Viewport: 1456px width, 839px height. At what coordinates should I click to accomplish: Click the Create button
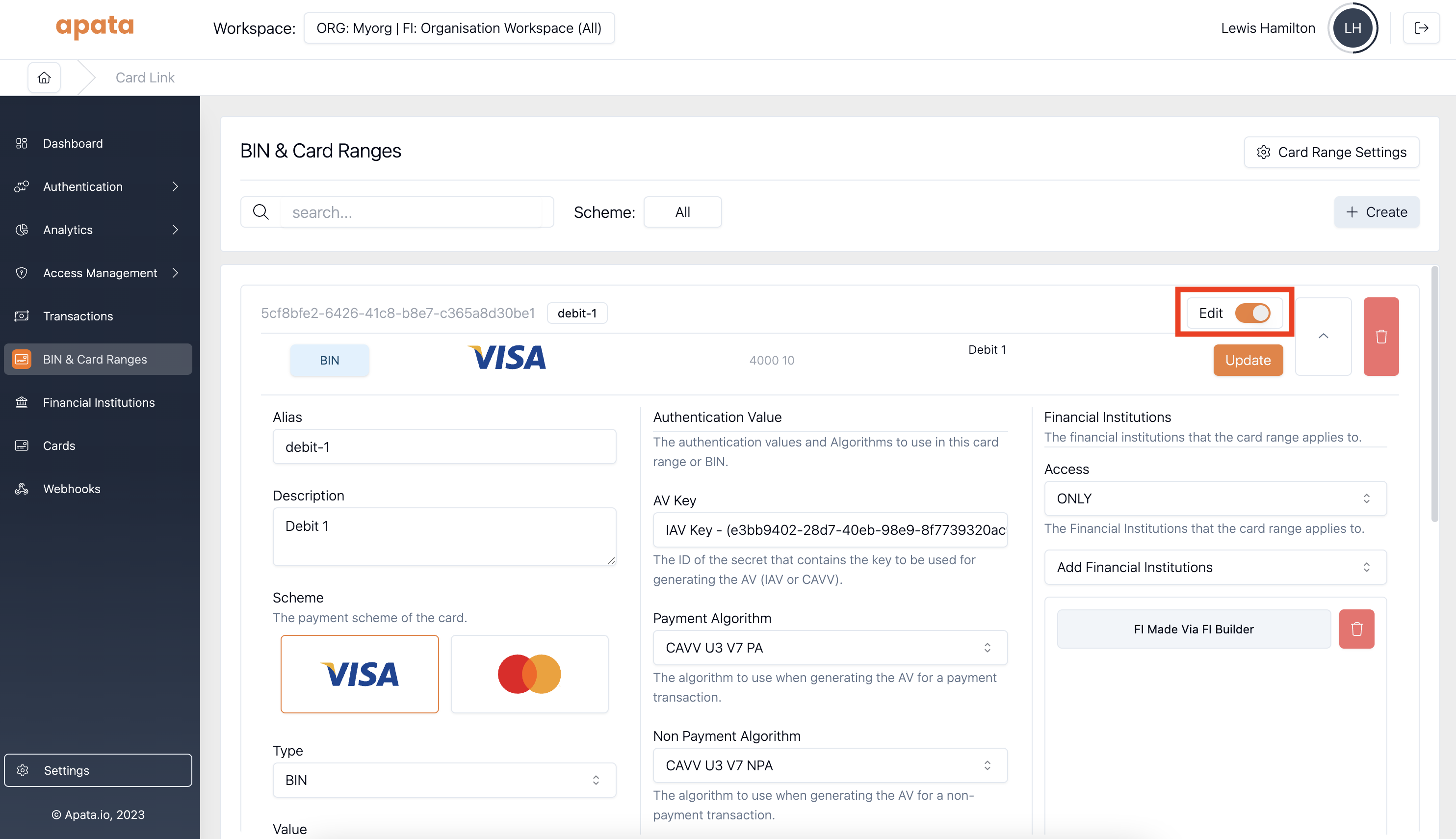coord(1376,212)
